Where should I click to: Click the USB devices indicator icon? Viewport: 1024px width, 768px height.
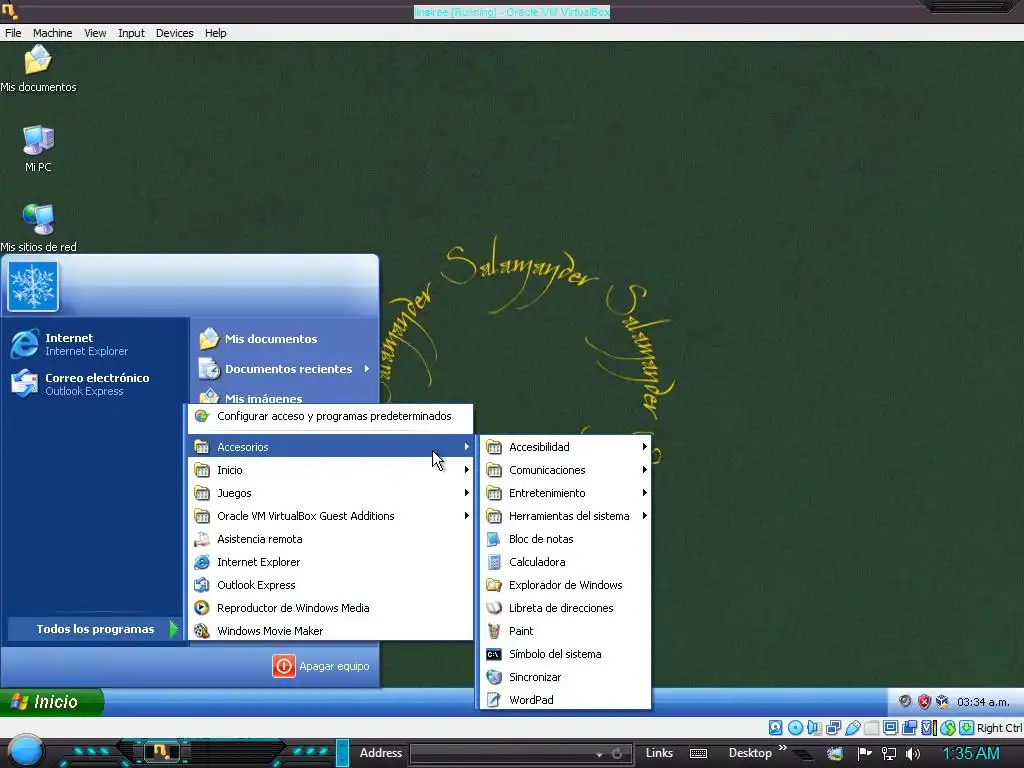pos(853,728)
